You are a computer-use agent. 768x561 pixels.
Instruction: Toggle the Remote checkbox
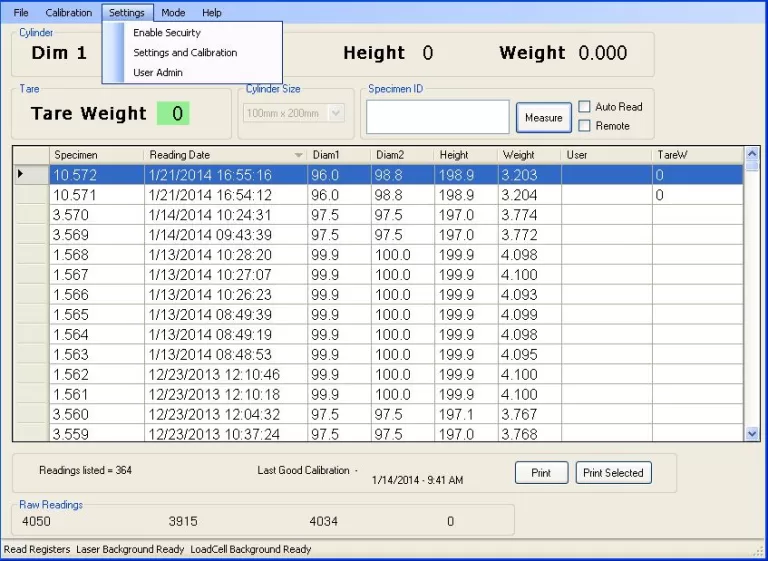pyautogui.click(x=585, y=126)
